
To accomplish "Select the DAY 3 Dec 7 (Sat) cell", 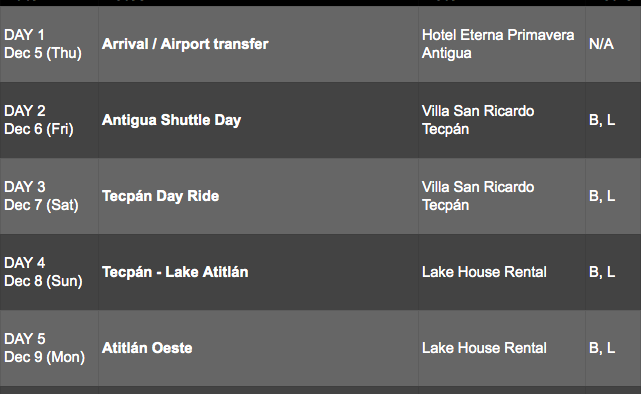I will point(49,196).
